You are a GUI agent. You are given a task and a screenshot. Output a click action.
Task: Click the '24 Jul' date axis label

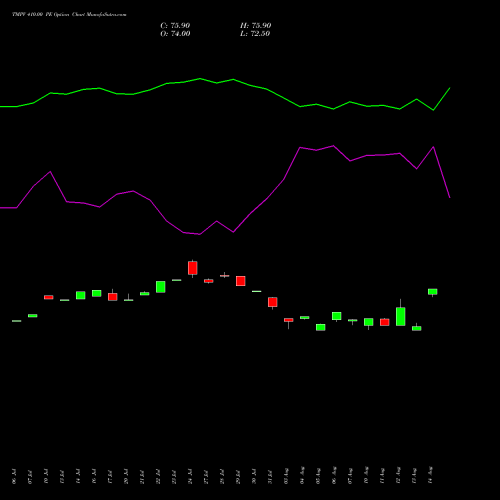click(x=190, y=476)
